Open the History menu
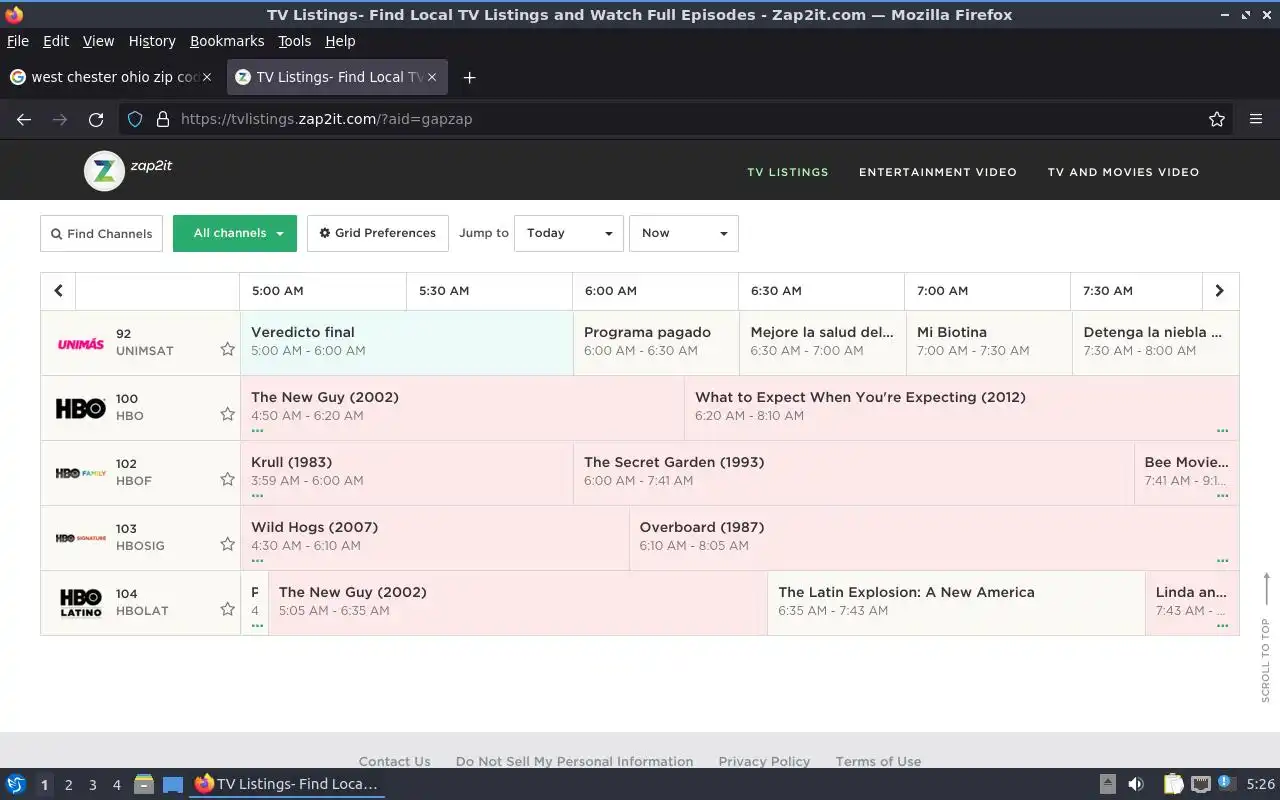1280x800 pixels. point(152,41)
